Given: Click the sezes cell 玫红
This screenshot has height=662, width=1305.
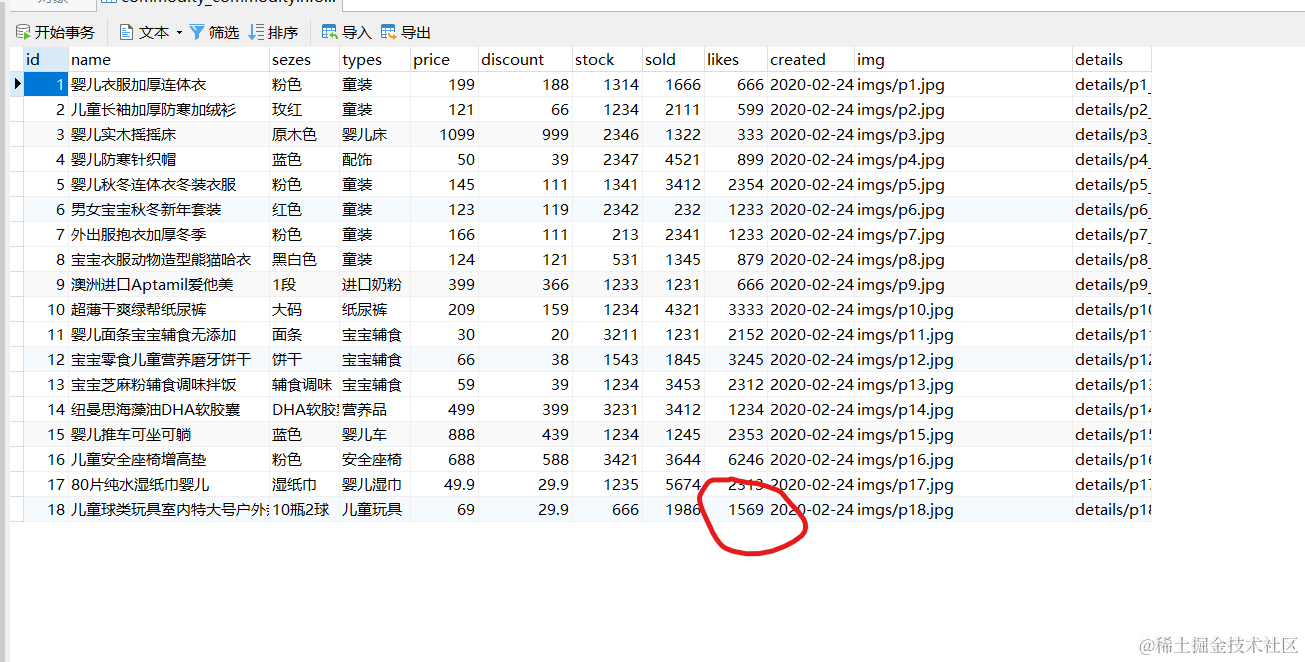Looking at the screenshot, I should tap(304, 110).
